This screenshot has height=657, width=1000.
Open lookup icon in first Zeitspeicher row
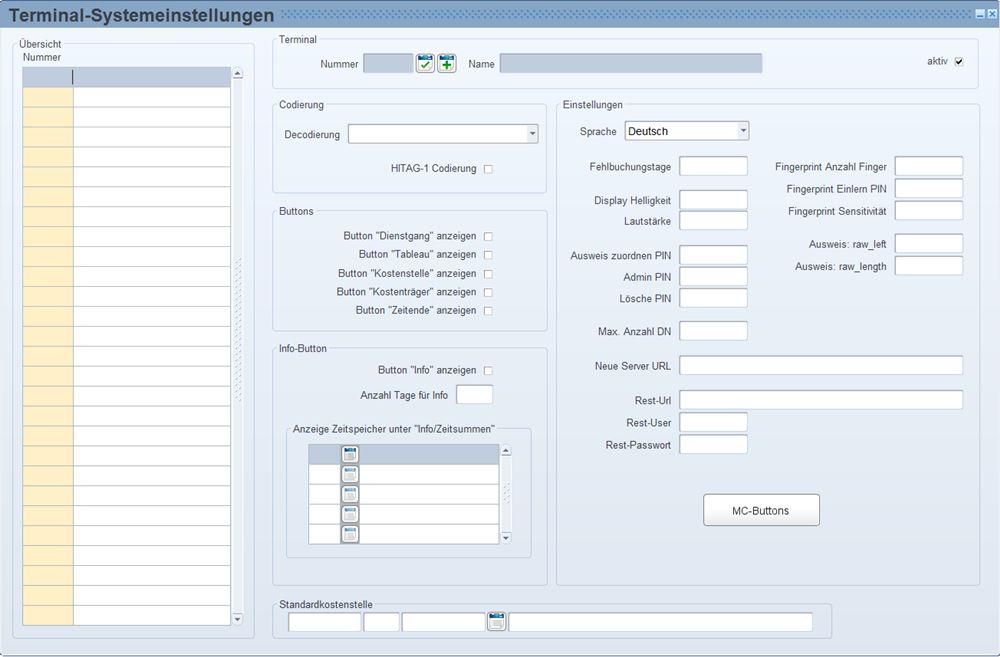click(349, 454)
